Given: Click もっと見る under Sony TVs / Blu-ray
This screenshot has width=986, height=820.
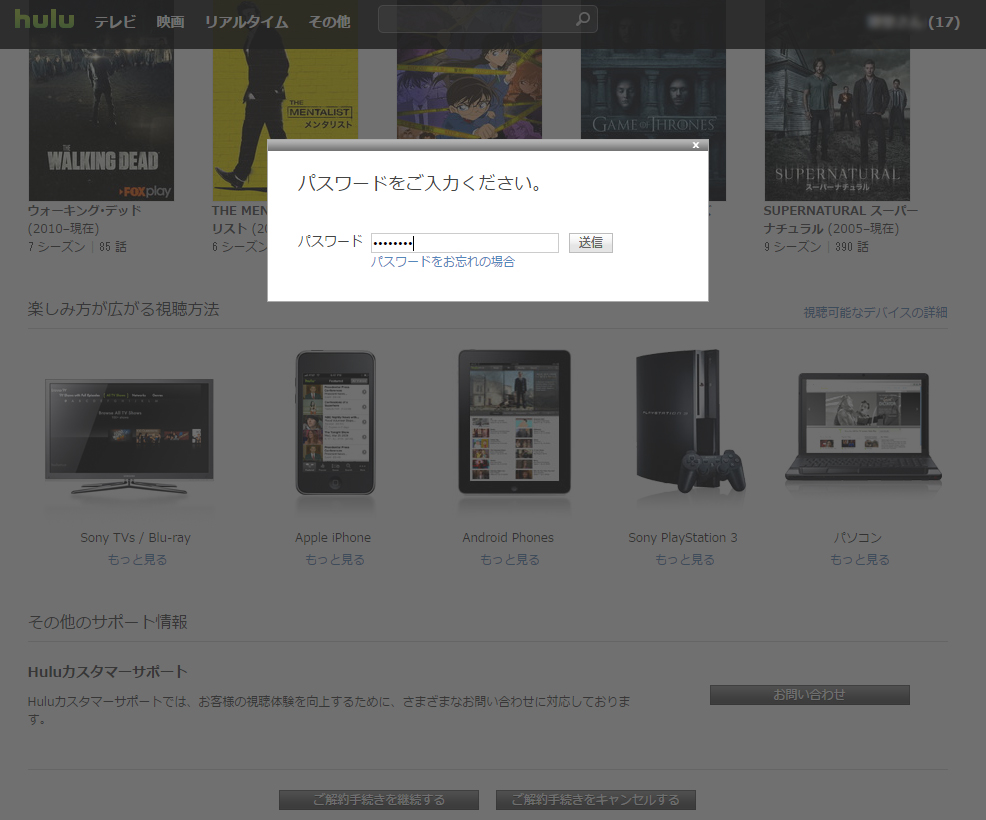Looking at the screenshot, I should coord(137,560).
